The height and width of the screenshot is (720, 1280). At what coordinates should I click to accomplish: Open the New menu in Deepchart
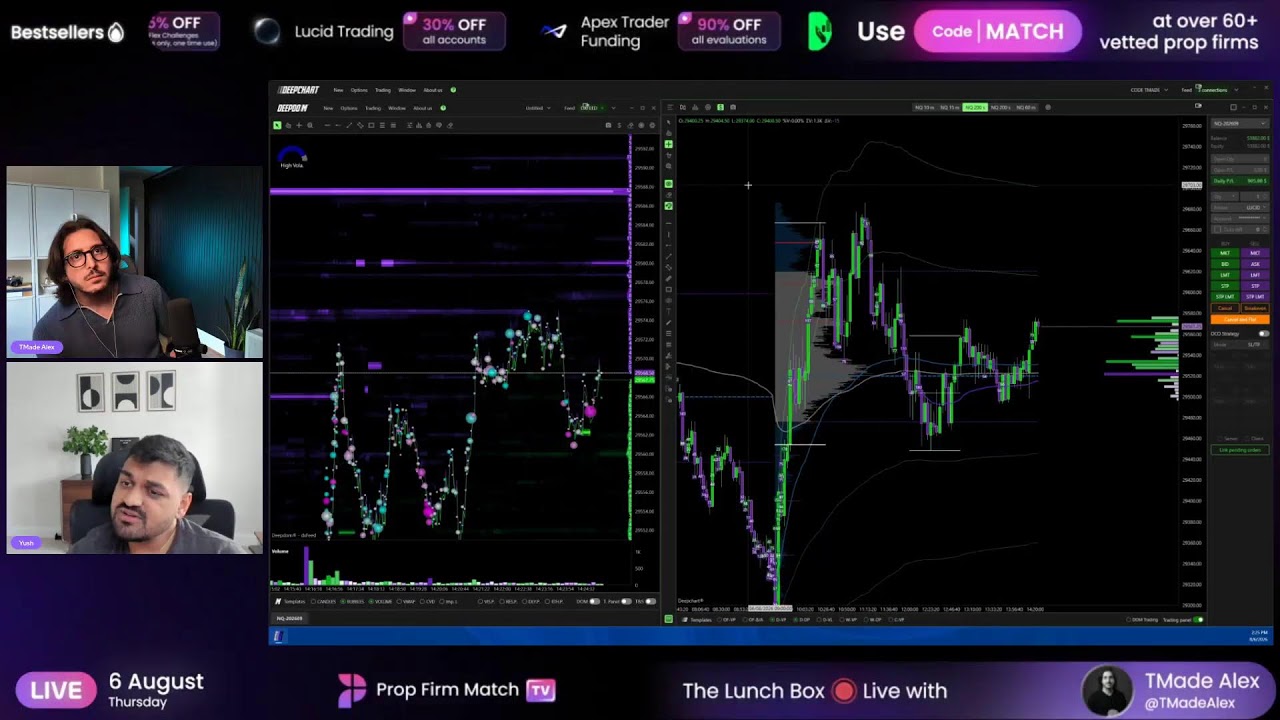pos(338,90)
